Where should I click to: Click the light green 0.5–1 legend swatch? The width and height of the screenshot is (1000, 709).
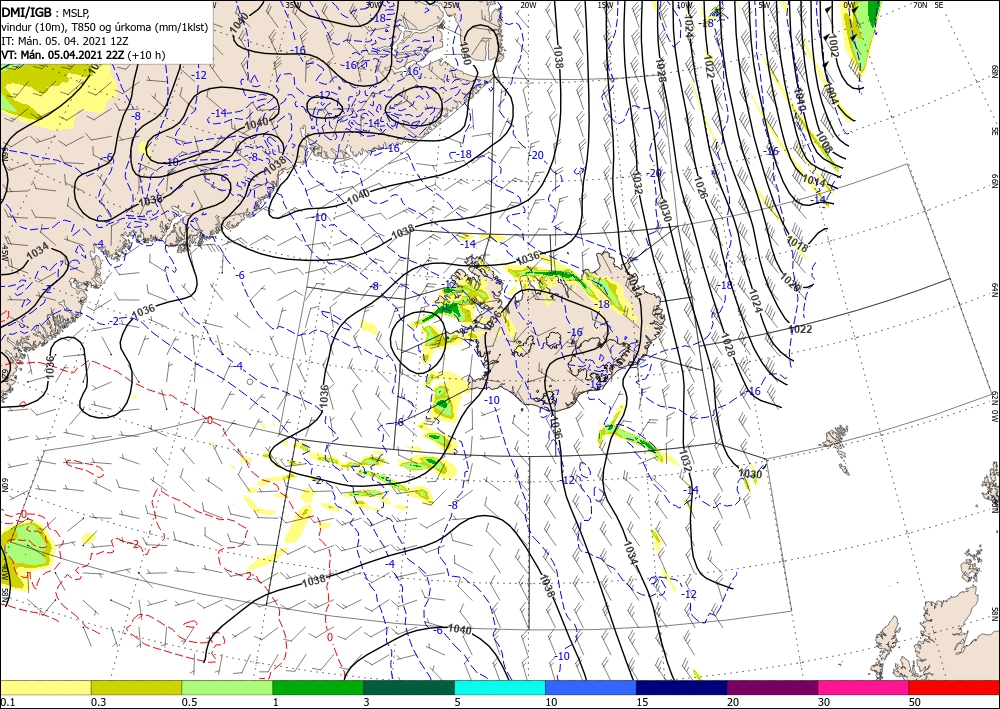227,687
